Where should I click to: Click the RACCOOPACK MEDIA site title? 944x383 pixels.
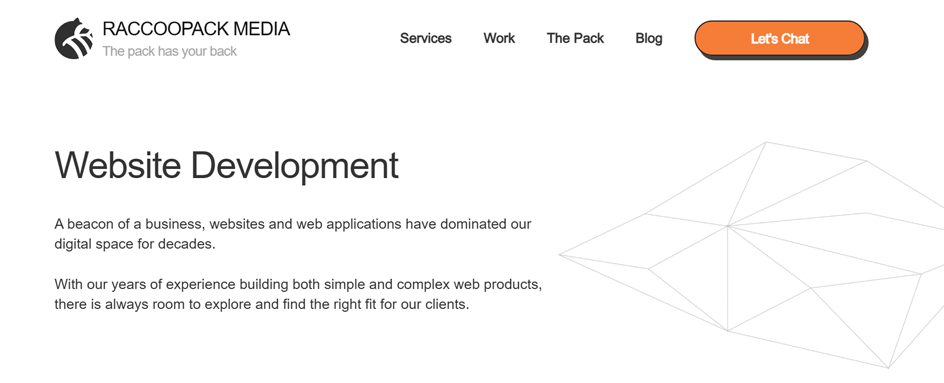click(x=196, y=29)
